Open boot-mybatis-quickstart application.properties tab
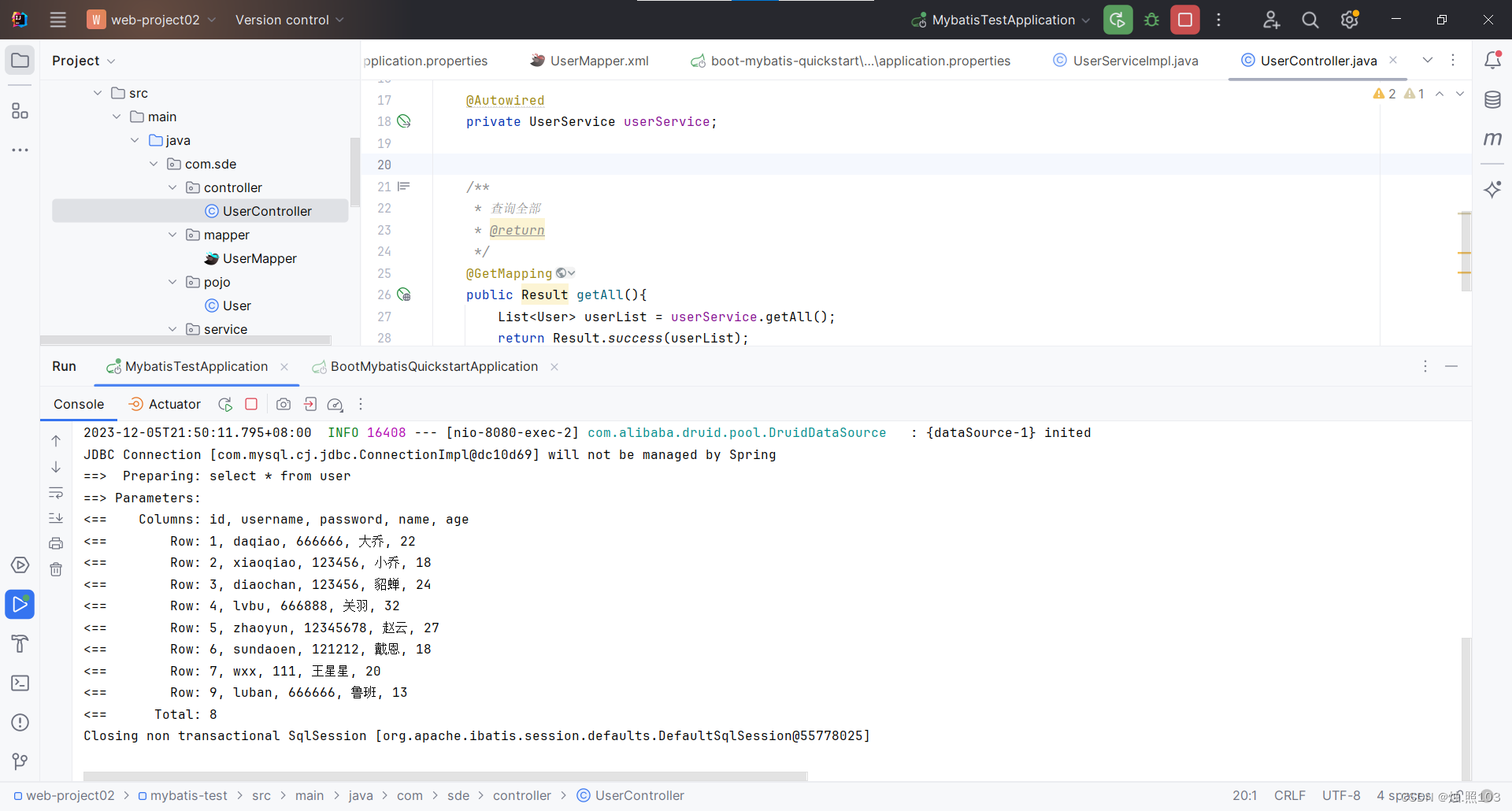This screenshot has width=1512, height=811. pos(850,61)
